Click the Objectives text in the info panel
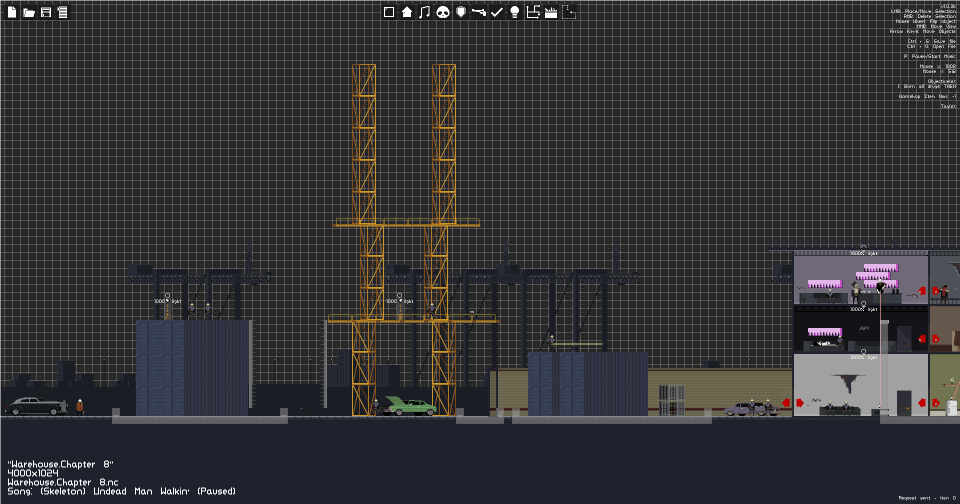 point(941,81)
